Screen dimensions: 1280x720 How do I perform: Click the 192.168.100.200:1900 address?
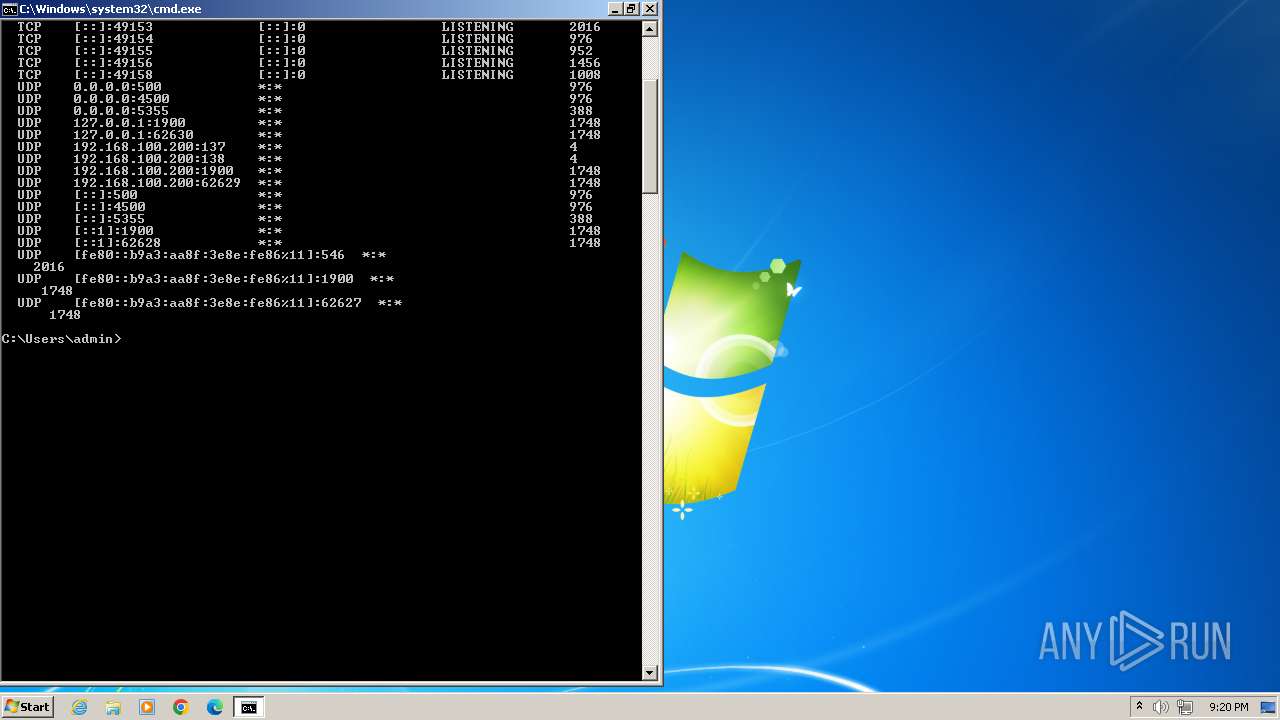coord(153,171)
